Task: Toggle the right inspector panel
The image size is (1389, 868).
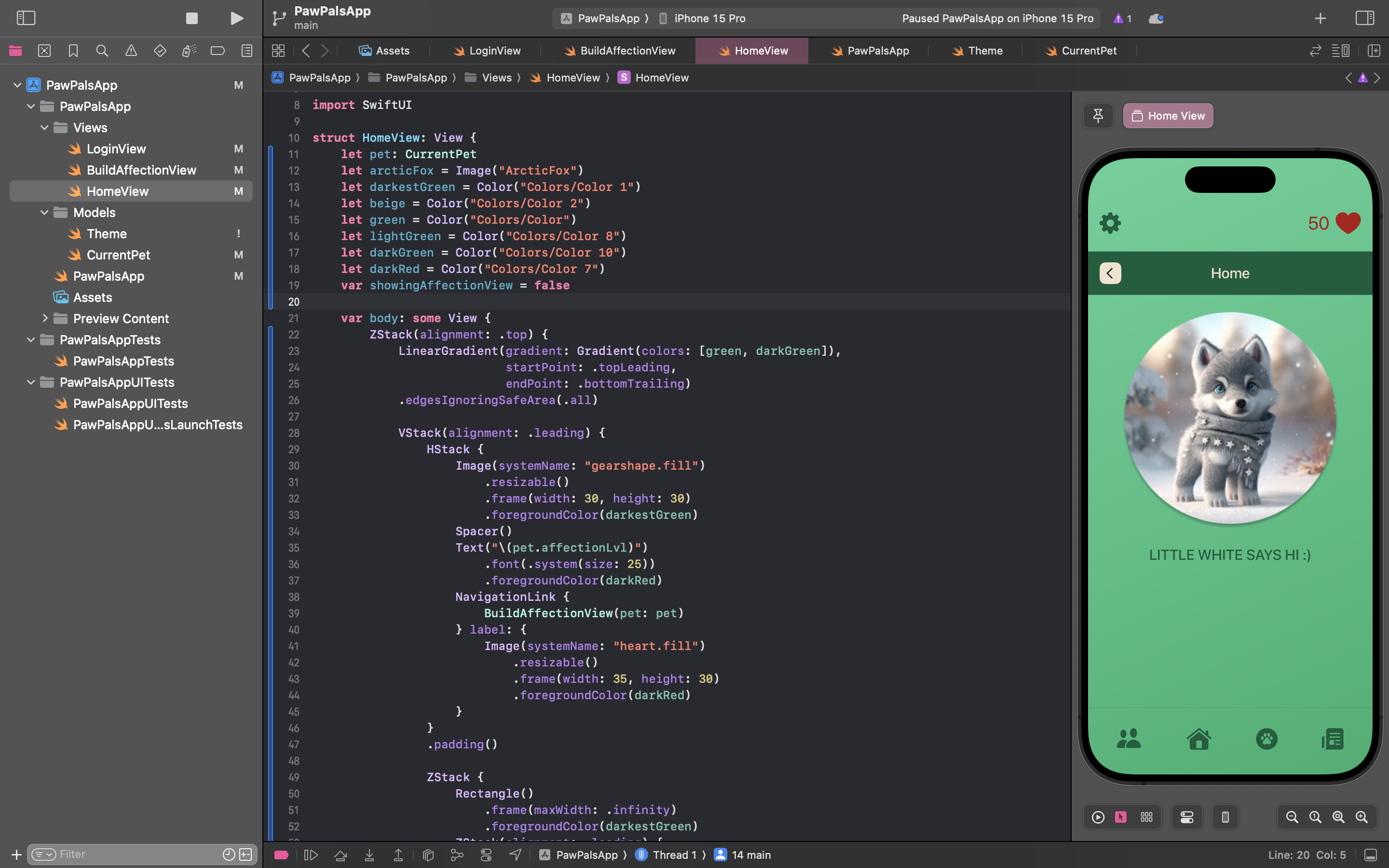Action: (x=1365, y=18)
